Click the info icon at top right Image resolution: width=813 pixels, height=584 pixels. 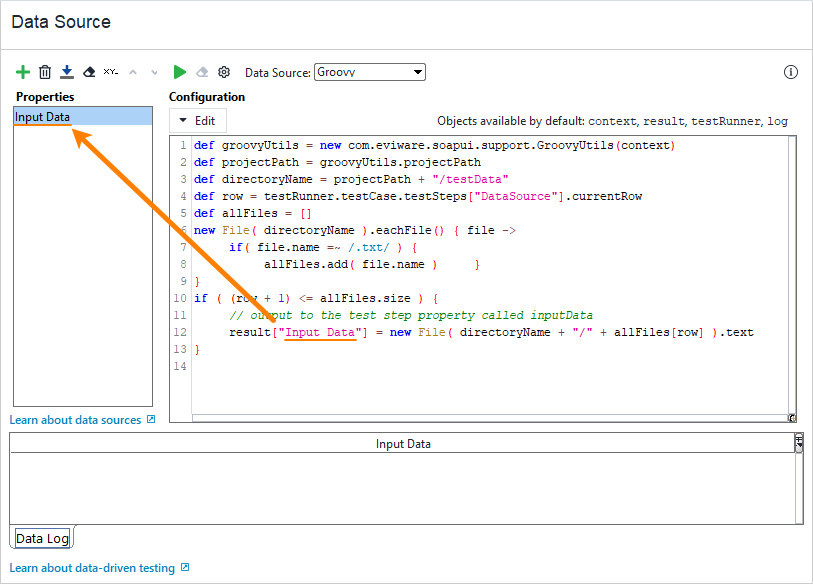click(x=791, y=72)
